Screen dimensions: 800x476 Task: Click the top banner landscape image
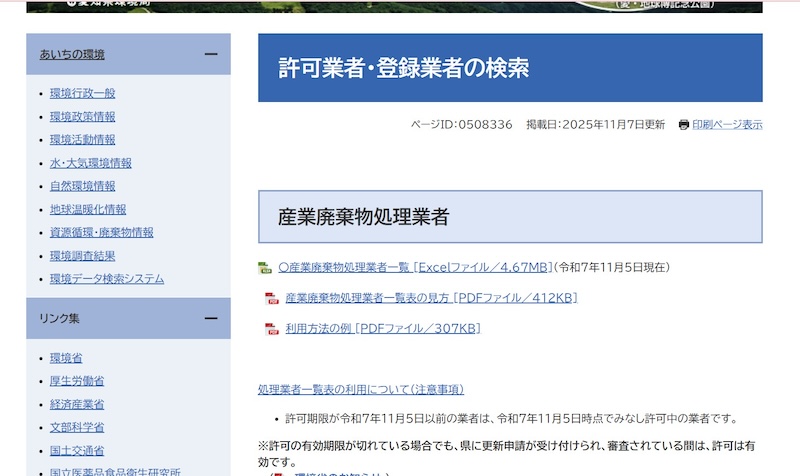pyautogui.click(x=394, y=6)
